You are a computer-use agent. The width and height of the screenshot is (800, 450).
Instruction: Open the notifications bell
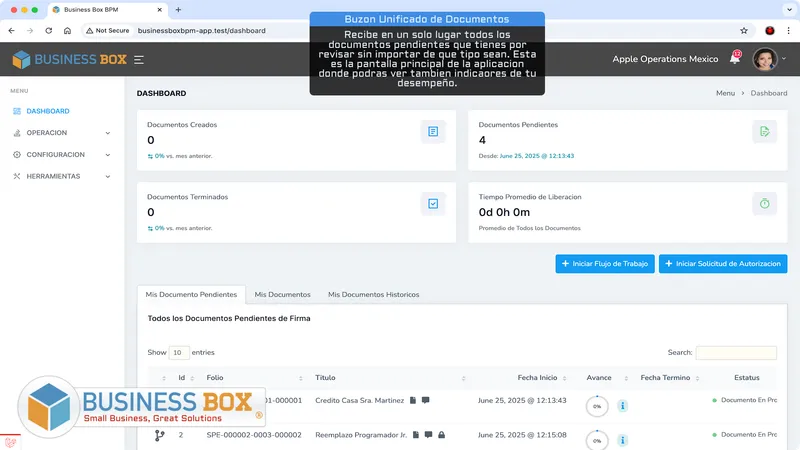pyautogui.click(x=735, y=59)
